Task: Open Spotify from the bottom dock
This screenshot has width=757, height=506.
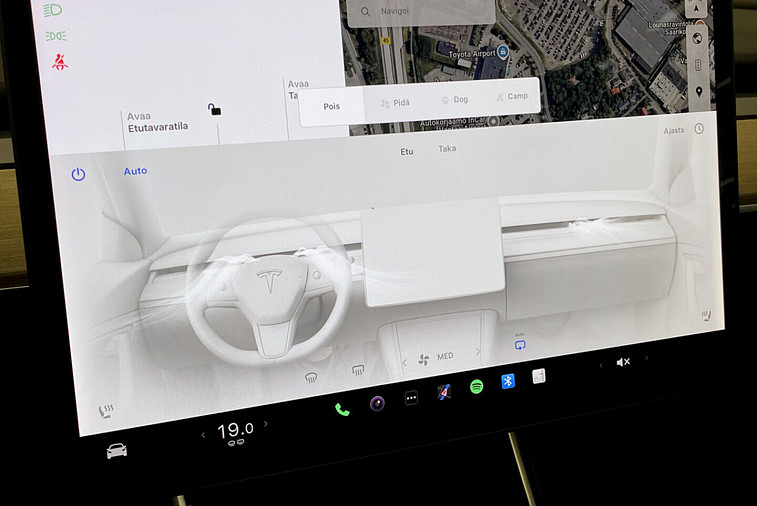Action: tap(476, 387)
